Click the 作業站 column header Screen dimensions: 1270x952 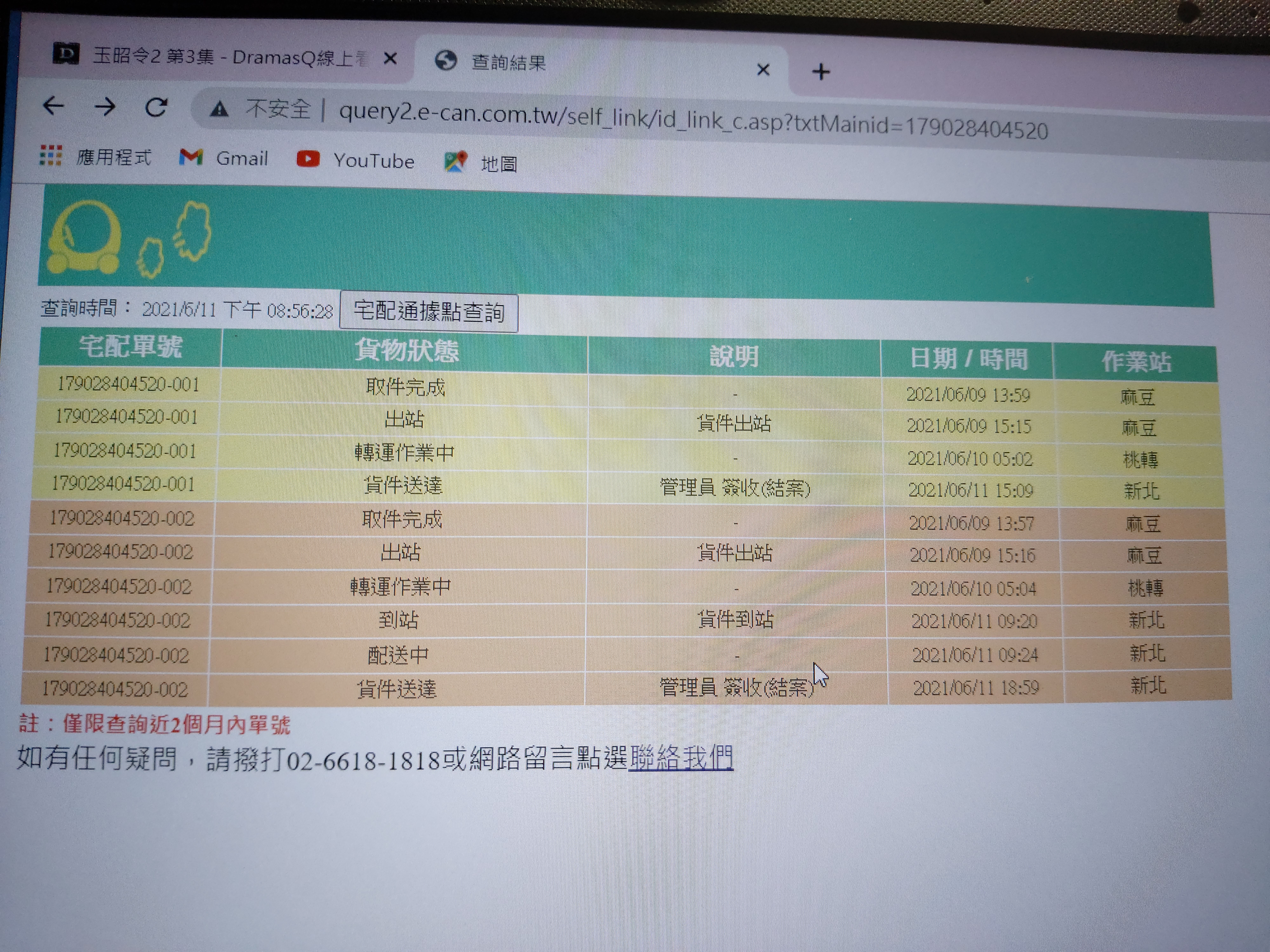(x=1136, y=362)
